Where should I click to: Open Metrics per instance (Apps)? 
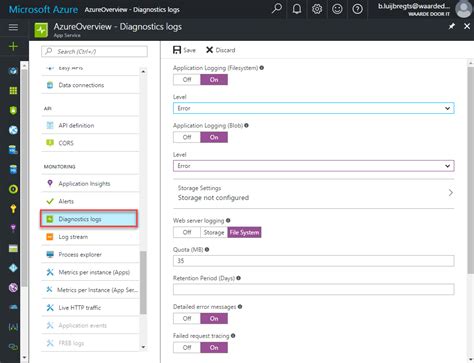click(x=90, y=272)
